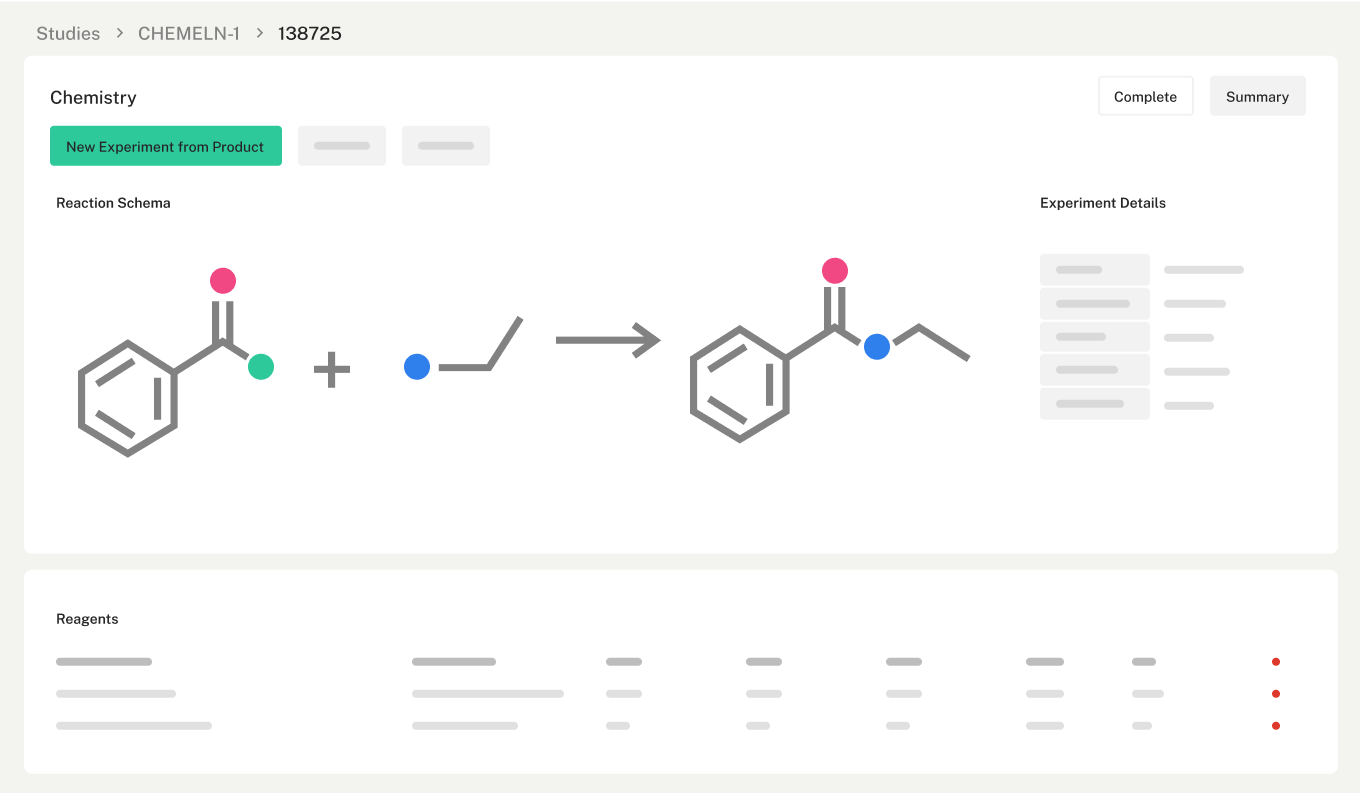Click the Reaction Schema heading
This screenshot has width=1360, height=793.
pos(113,203)
